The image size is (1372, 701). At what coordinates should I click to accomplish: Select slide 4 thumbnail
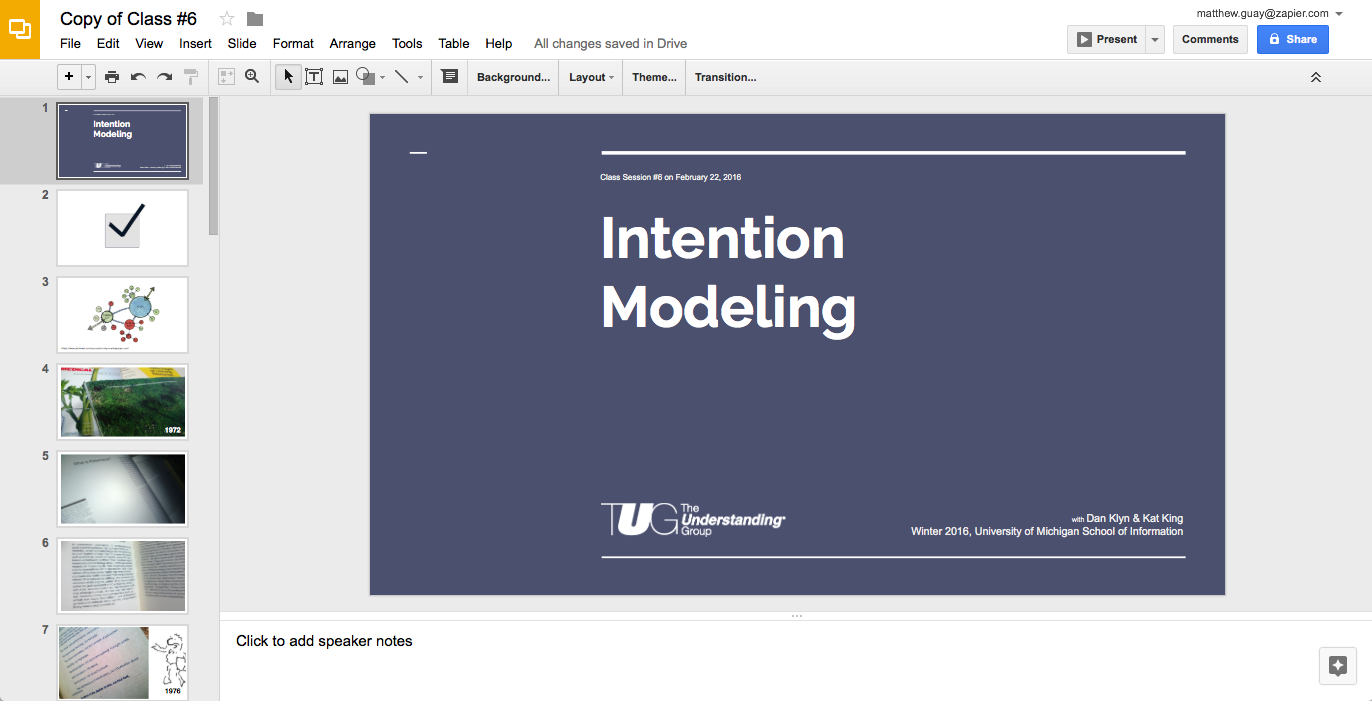[x=122, y=401]
